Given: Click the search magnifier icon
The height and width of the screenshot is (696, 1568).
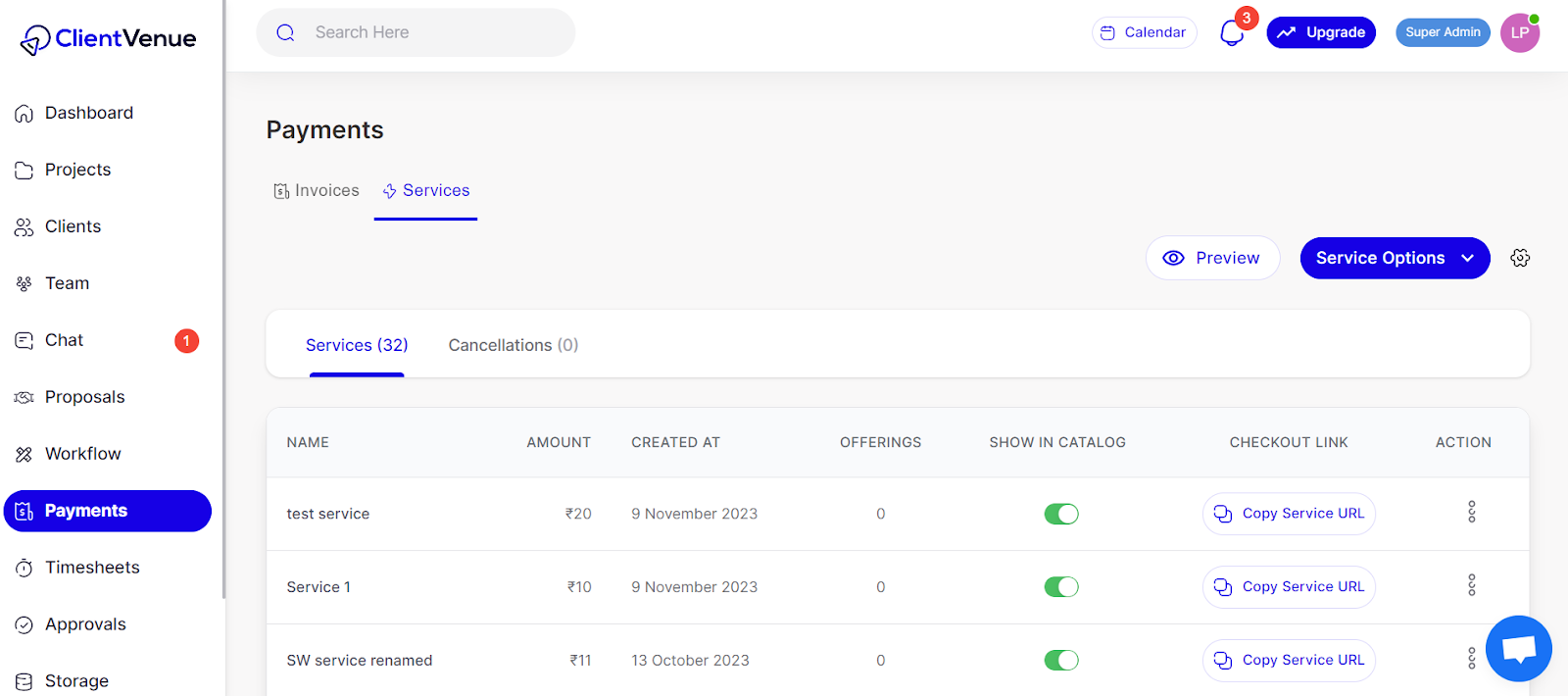Looking at the screenshot, I should click(285, 32).
